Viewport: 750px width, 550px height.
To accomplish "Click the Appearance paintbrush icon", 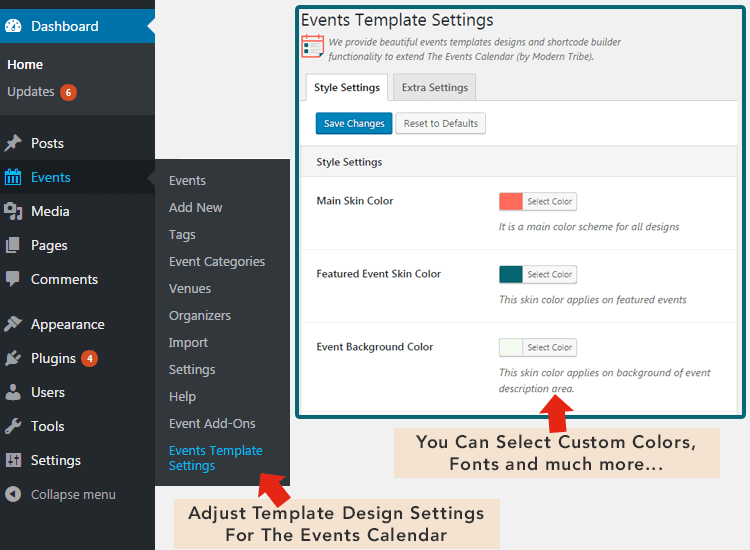I will click(x=13, y=324).
